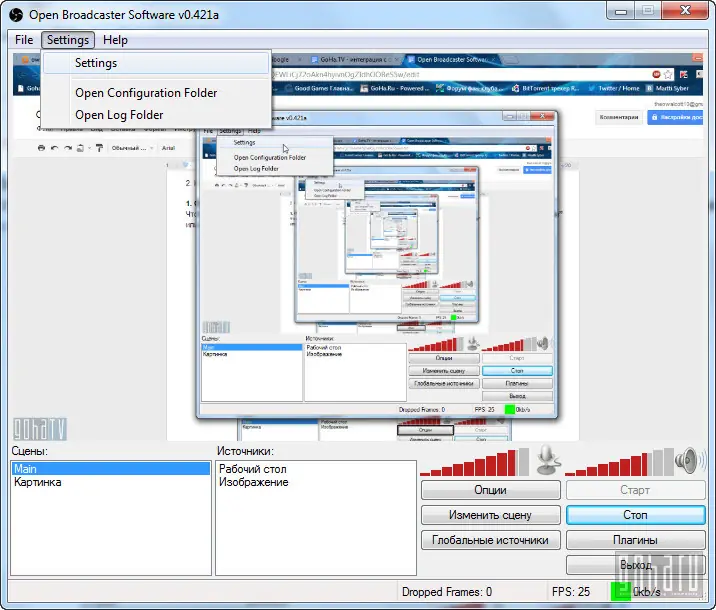Adjust the desktop audio volume meter
The height and width of the screenshot is (610, 716).
point(619,462)
